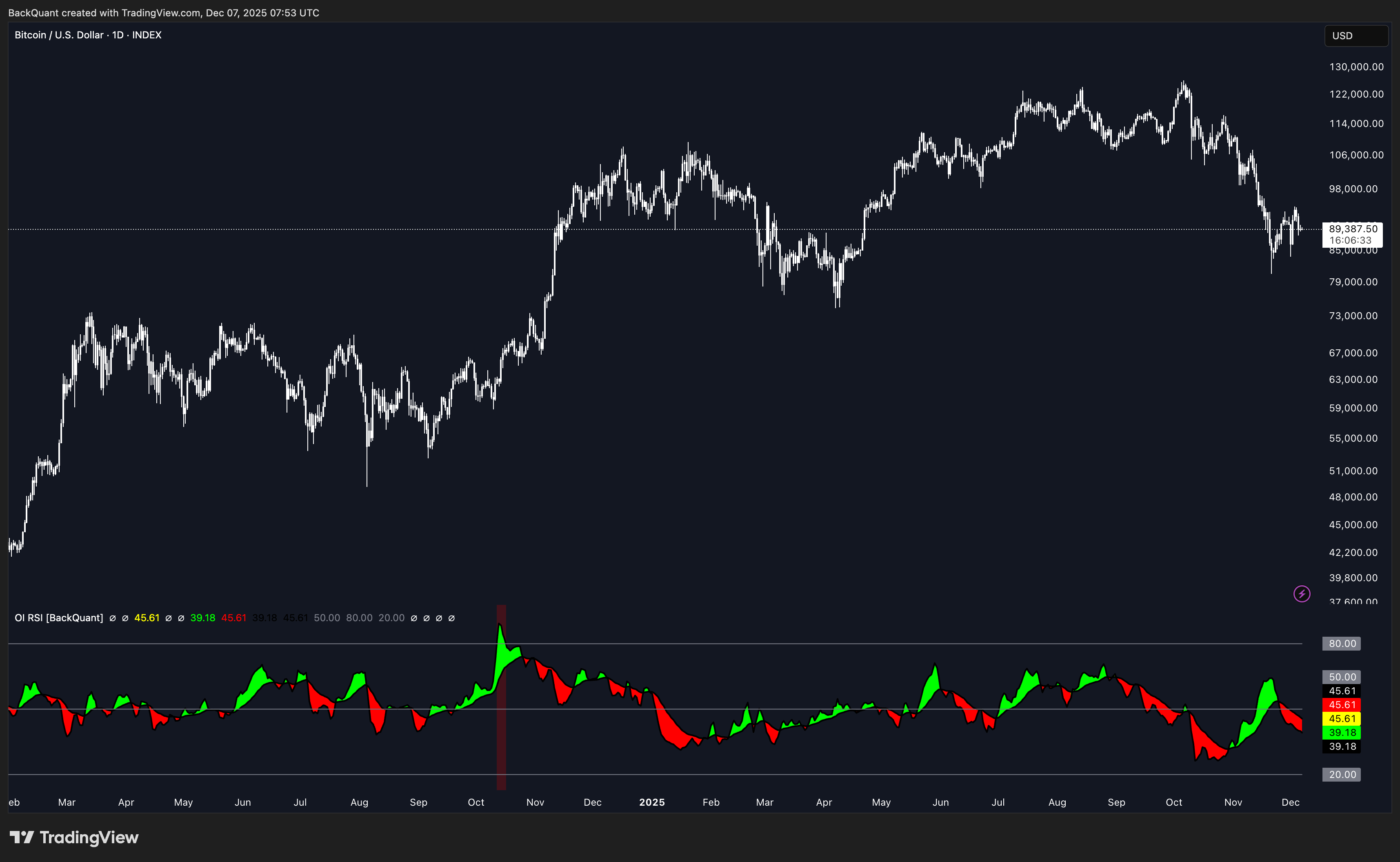
Task: Click the gray 20.00 level tag on RSI axis
Action: click(1342, 775)
